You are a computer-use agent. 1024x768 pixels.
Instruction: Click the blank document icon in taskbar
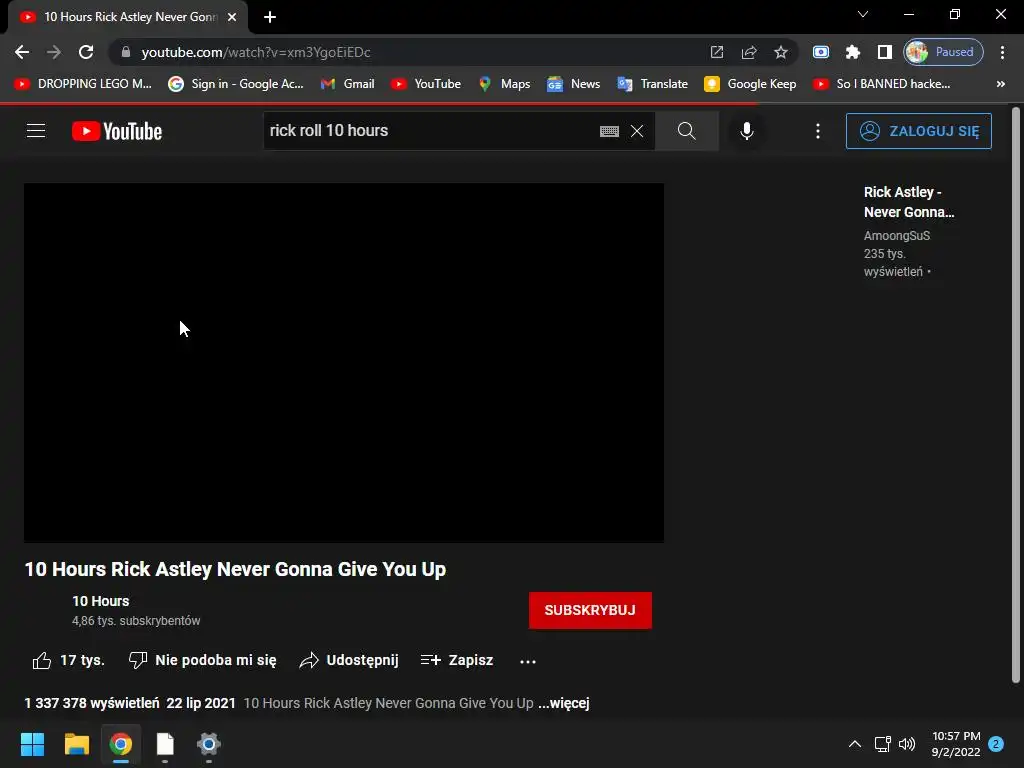click(165, 744)
